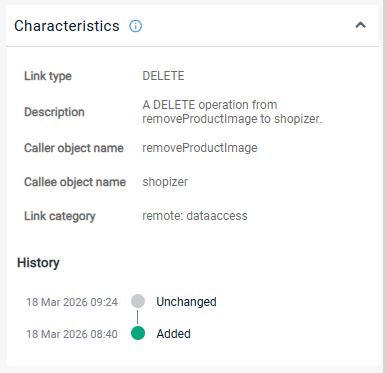Click the Description field label

[54, 112]
